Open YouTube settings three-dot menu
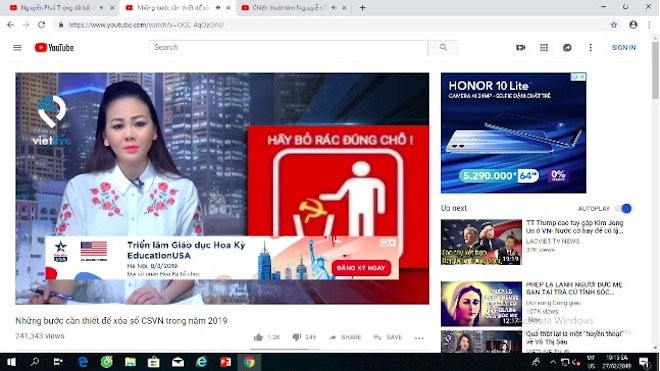 [591, 48]
